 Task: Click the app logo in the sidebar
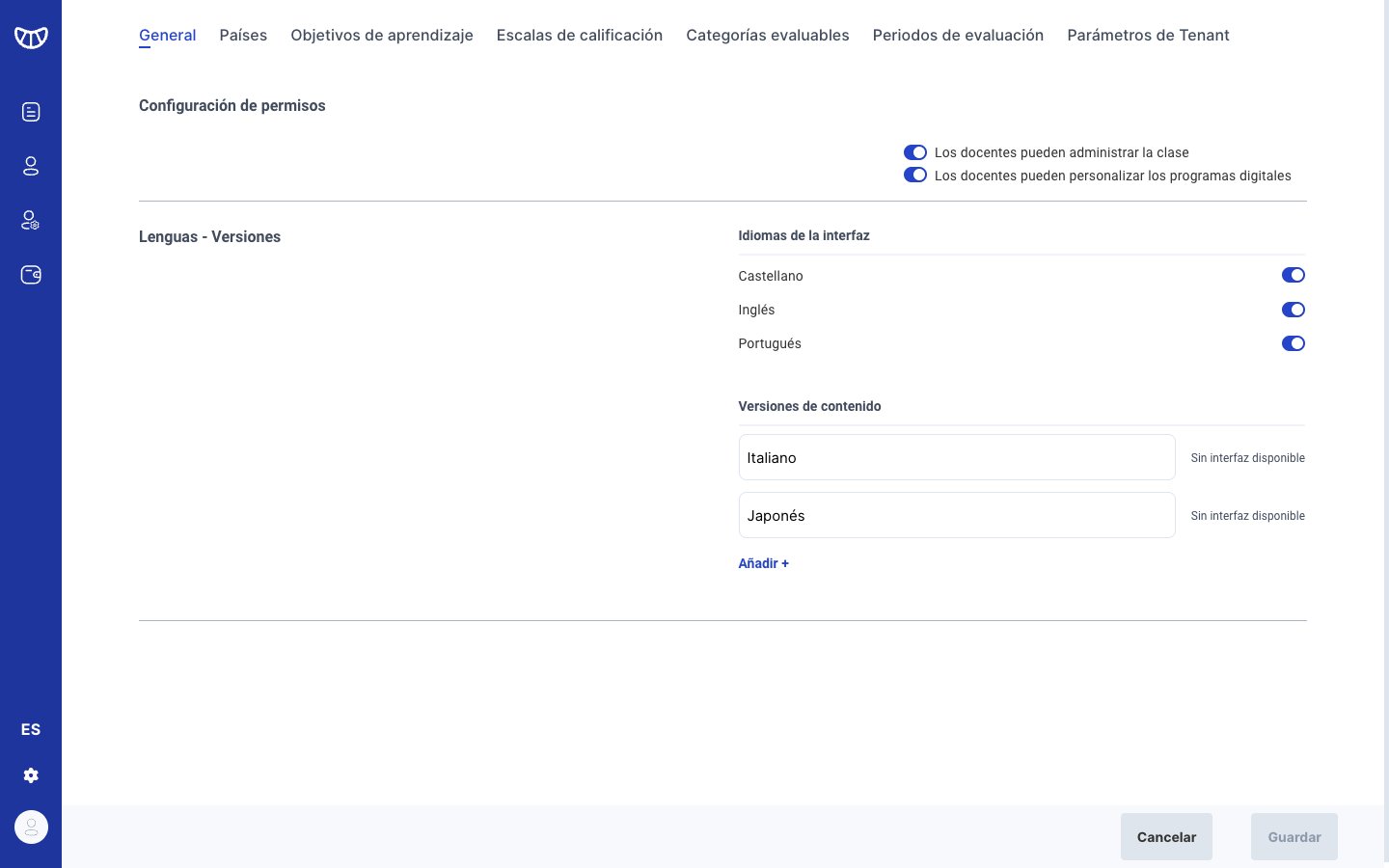click(x=31, y=38)
